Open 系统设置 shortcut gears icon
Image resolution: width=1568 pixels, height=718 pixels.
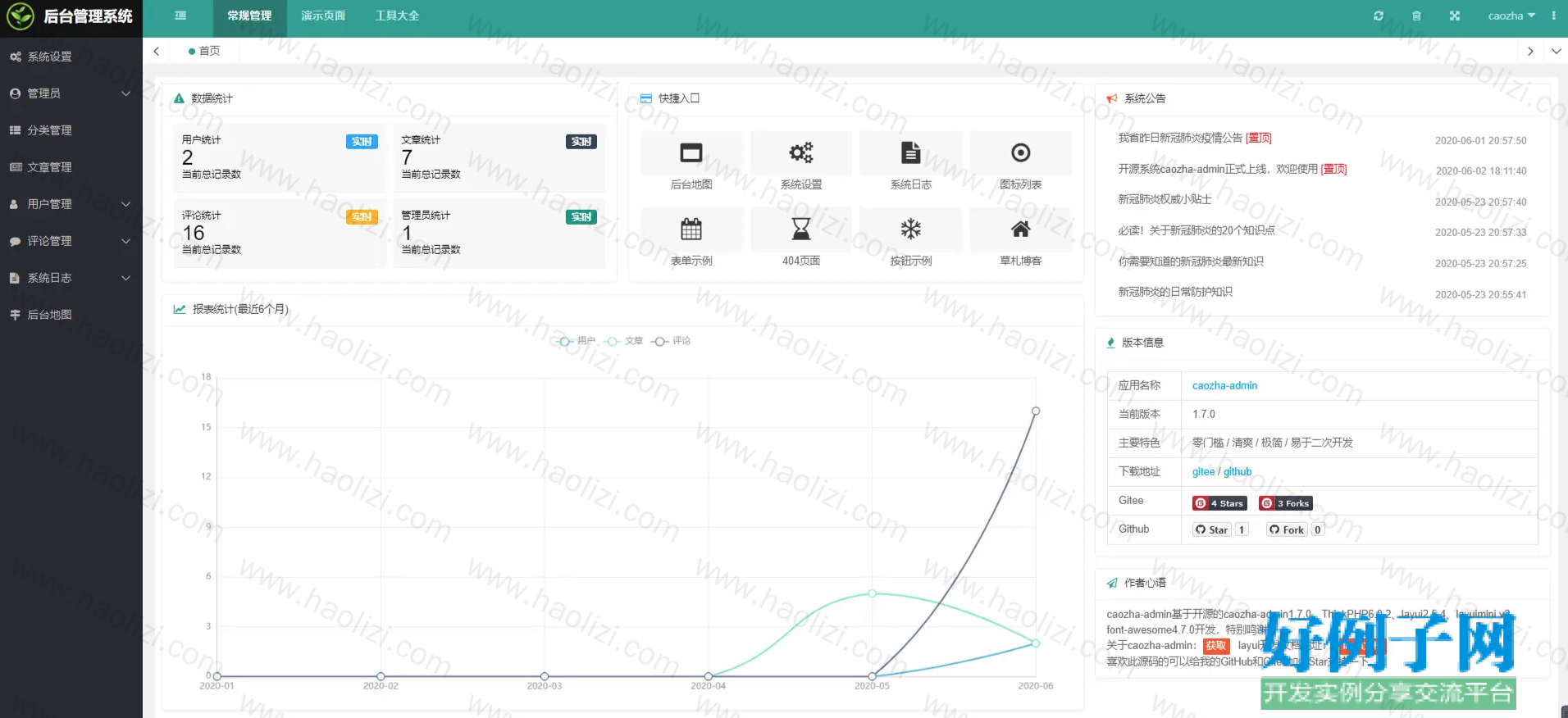[801, 153]
